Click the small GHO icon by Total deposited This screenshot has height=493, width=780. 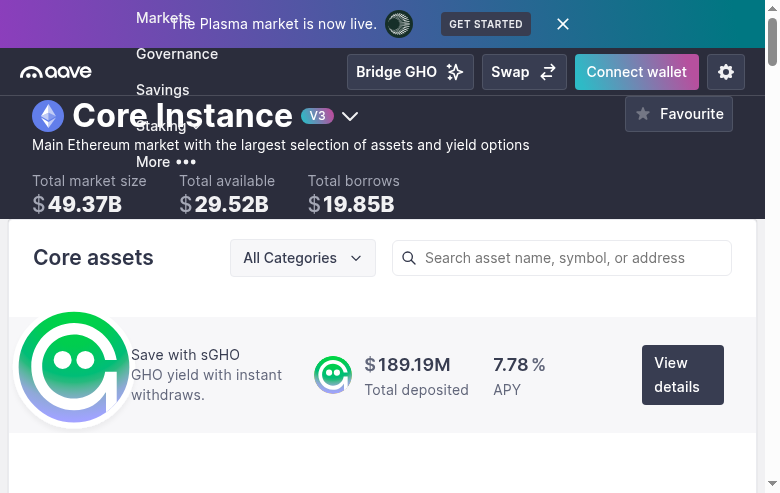pyautogui.click(x=333, y=375)
